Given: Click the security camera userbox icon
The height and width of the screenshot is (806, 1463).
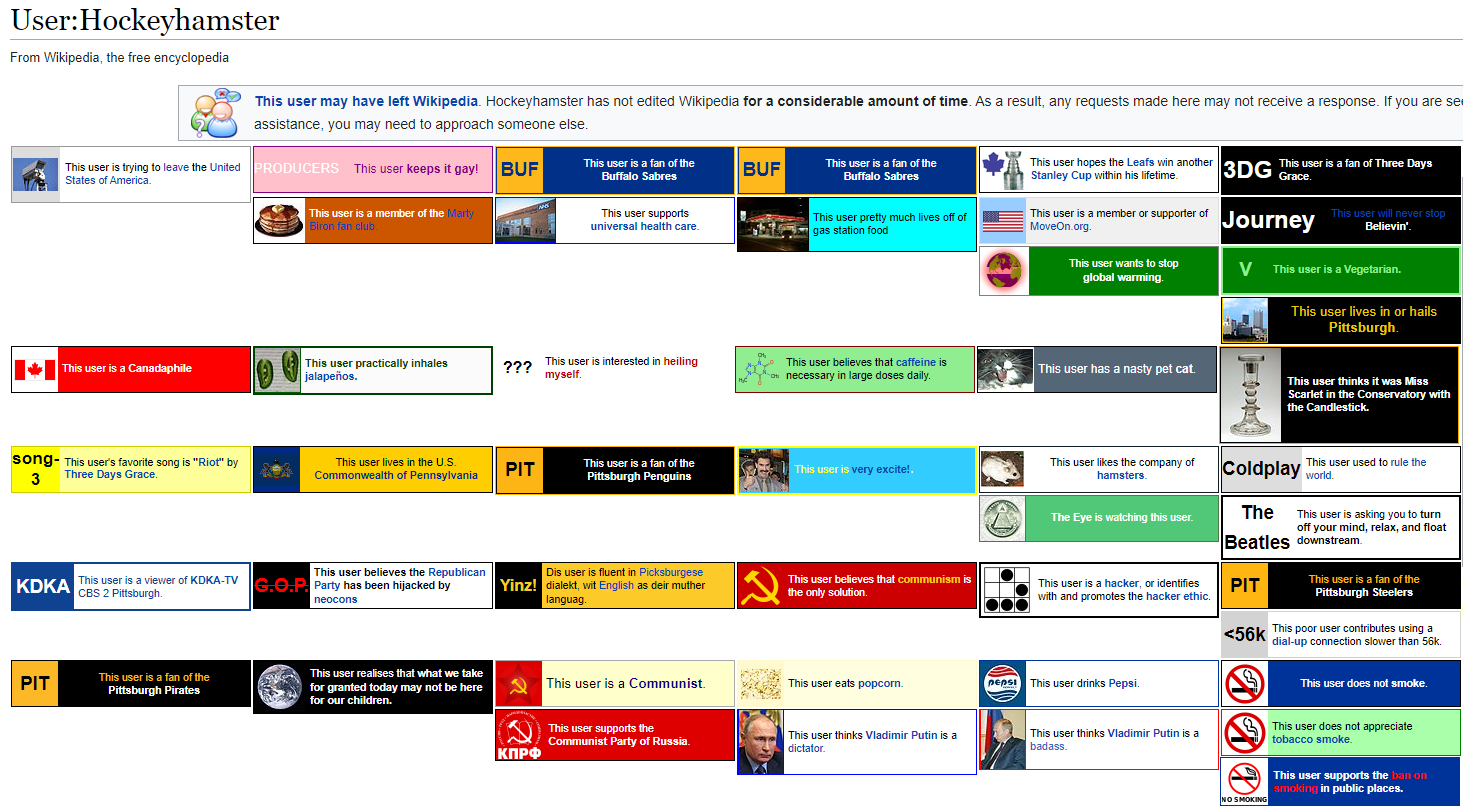Looking at the screenshot, I should click(x=36, y=174).
